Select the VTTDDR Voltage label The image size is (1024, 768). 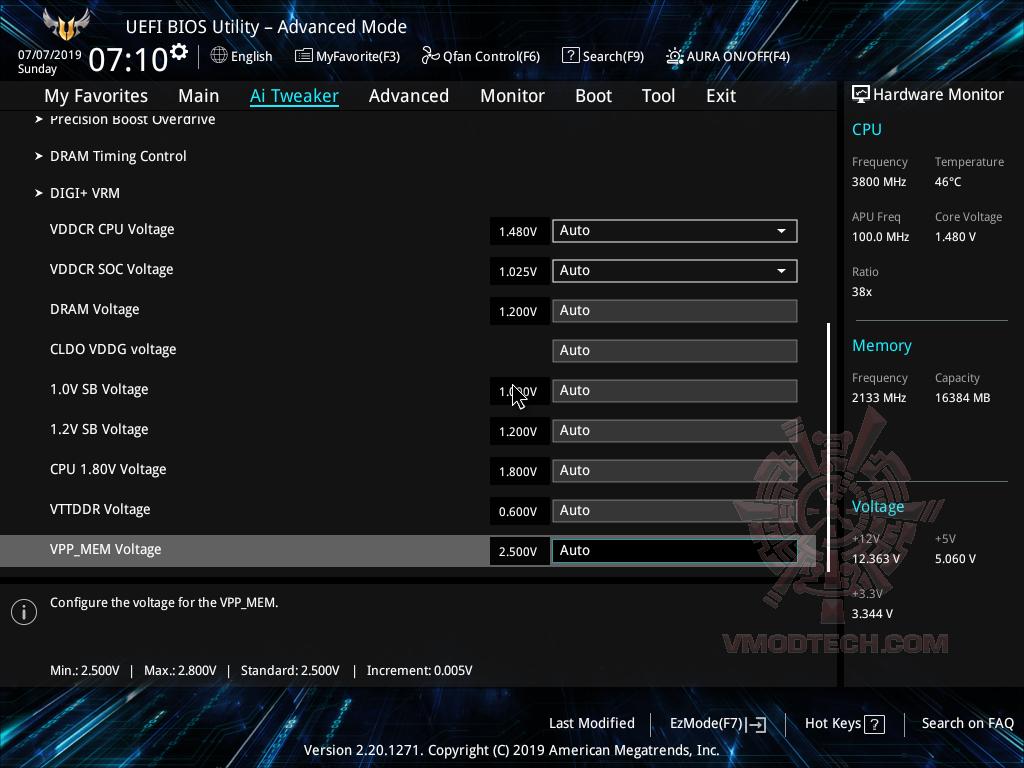(100, 509)
